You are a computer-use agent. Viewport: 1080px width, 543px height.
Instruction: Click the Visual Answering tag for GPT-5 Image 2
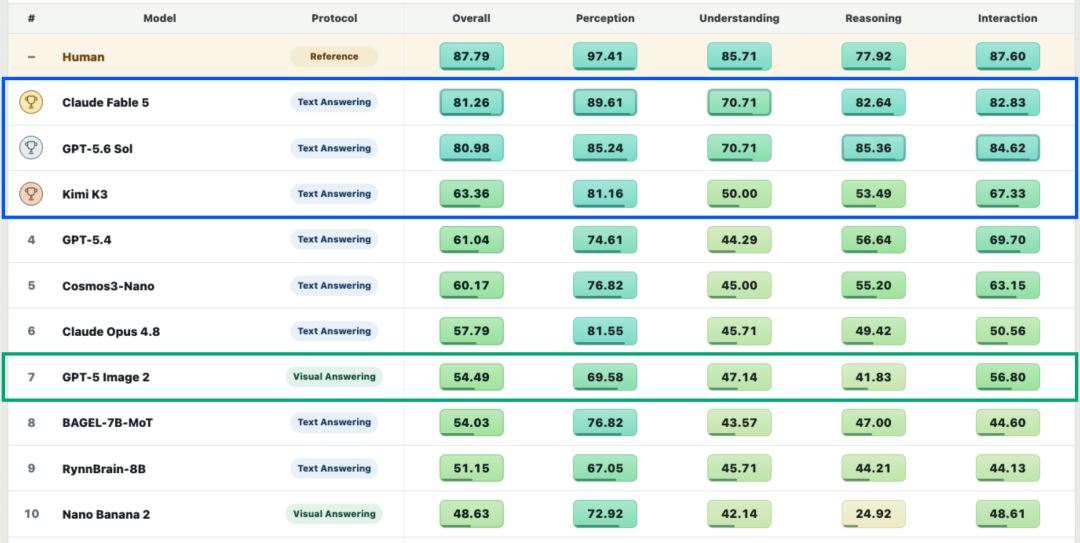pos(334,377)
